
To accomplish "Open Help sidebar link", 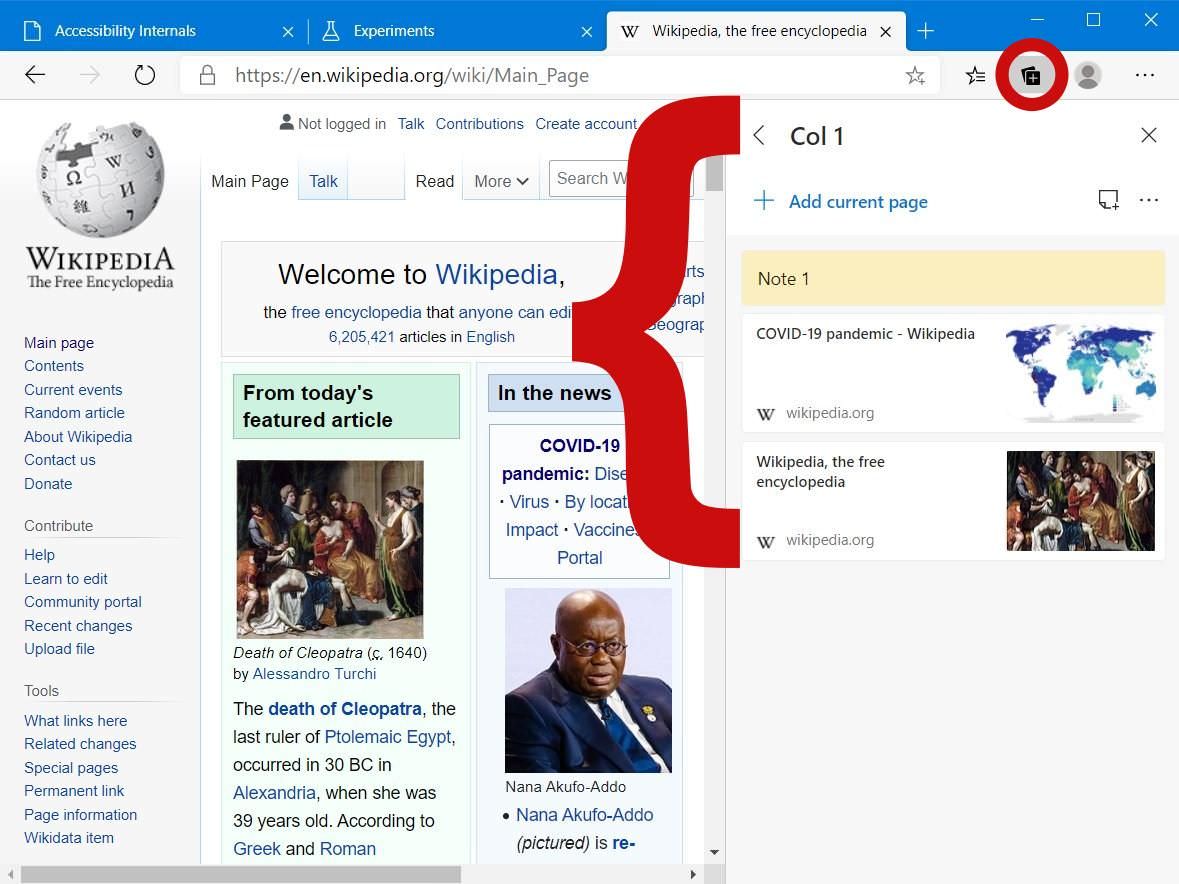I will 39,555.
